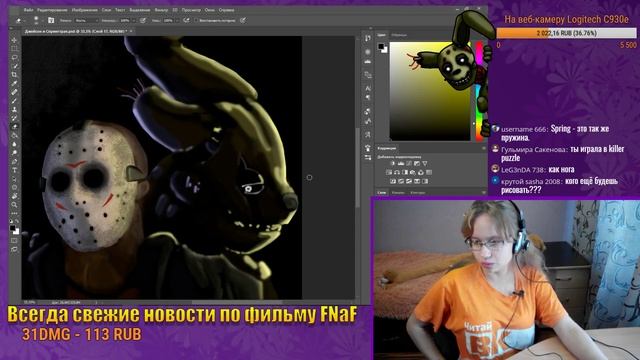Pick a color in the Color panel field
The image size is (640, 360).
(430, 91)
